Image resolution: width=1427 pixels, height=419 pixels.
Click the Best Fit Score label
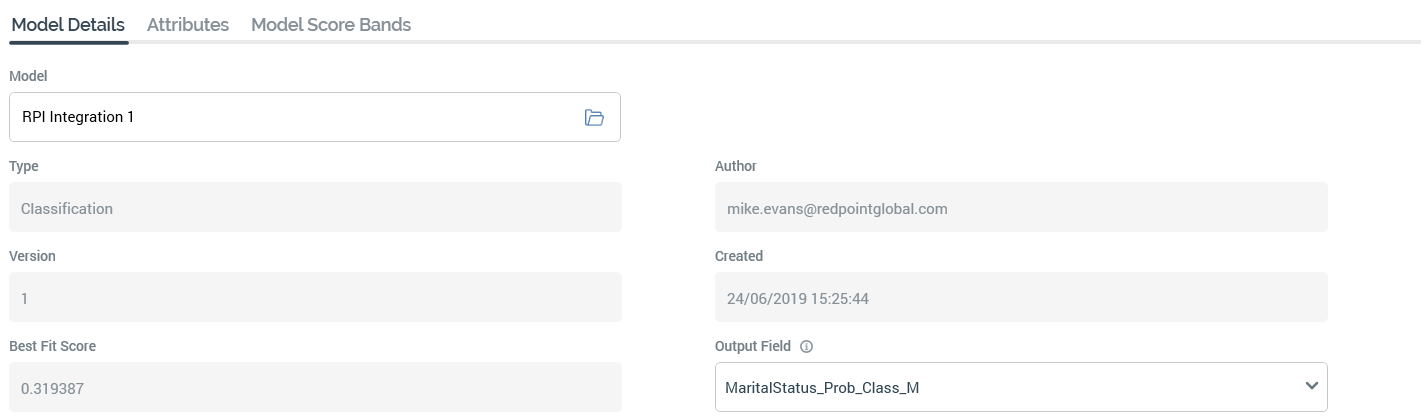(x=52, y=346)
